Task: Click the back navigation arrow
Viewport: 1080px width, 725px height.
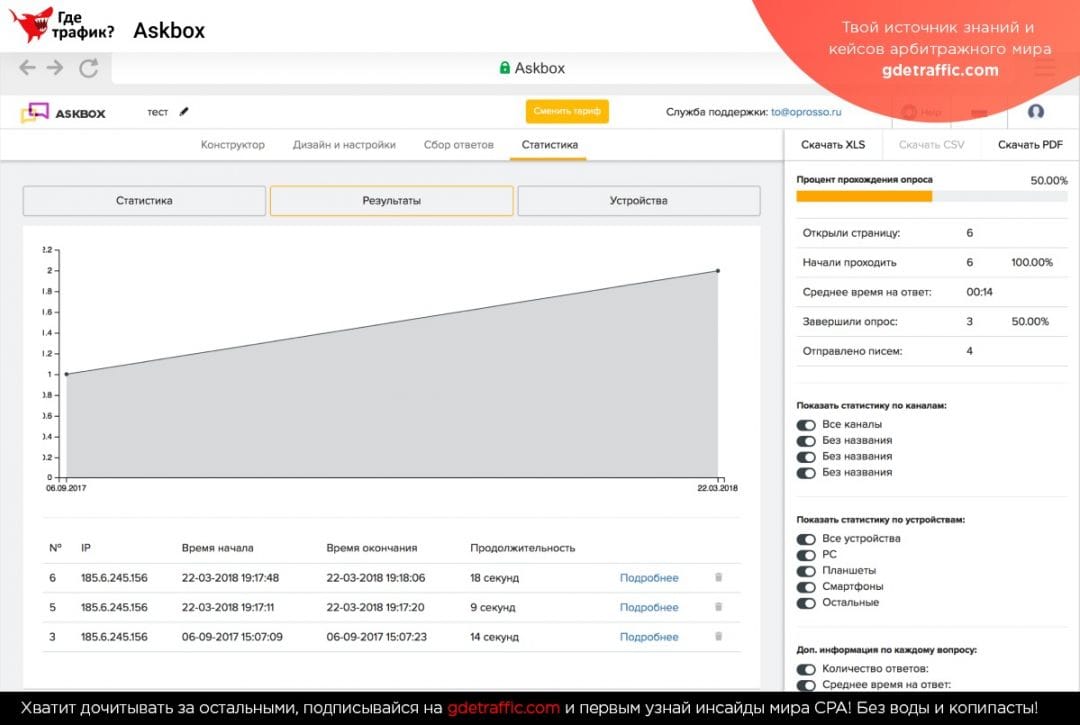Action: (25, 68)
